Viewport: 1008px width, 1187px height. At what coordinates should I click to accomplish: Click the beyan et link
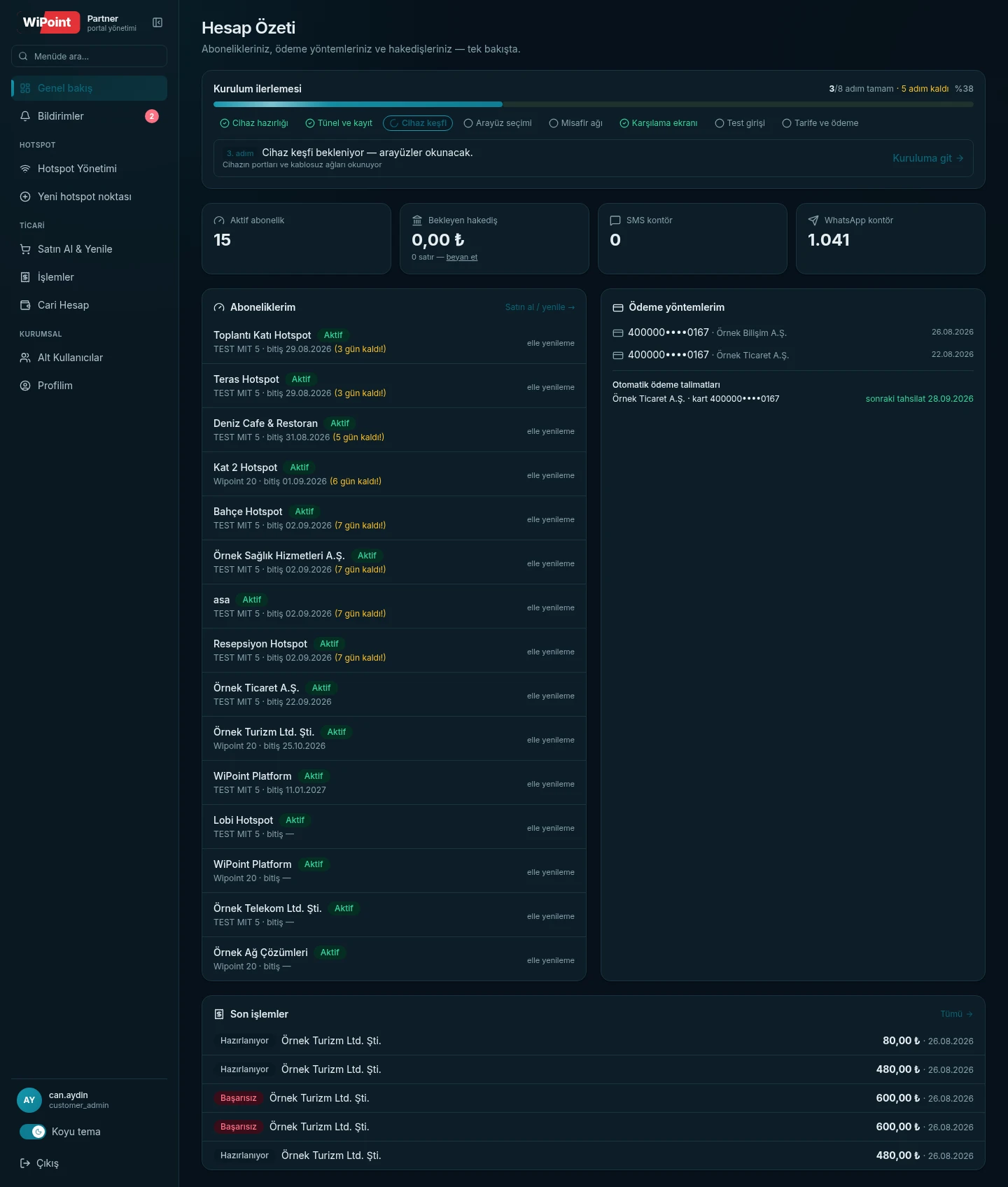coord(462,258)
